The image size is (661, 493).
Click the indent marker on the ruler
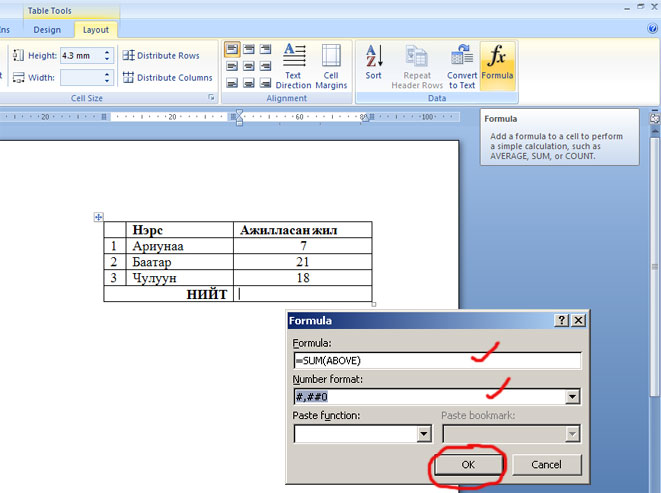point(239,118)
